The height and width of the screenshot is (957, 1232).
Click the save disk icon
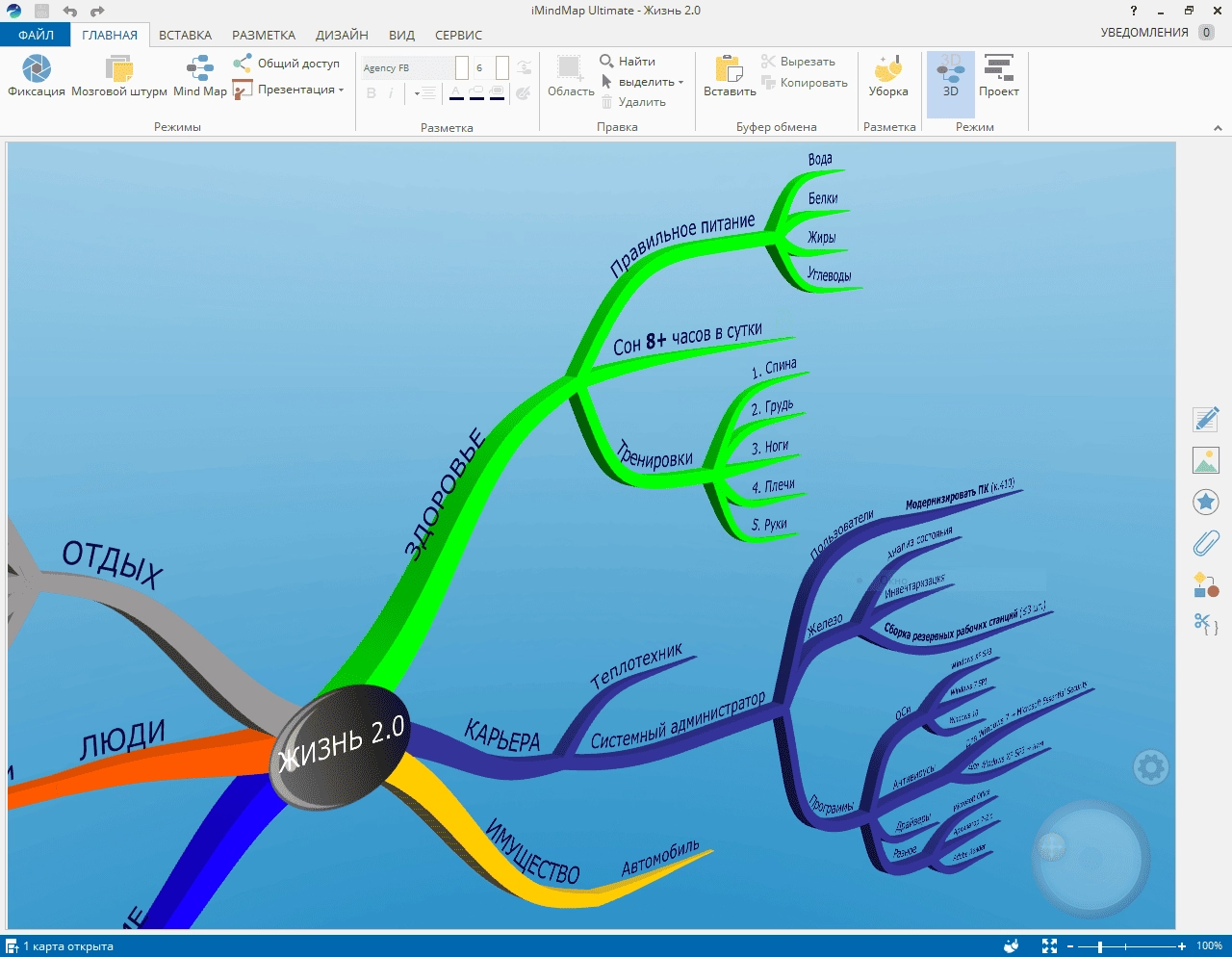(x=41, y=12)
